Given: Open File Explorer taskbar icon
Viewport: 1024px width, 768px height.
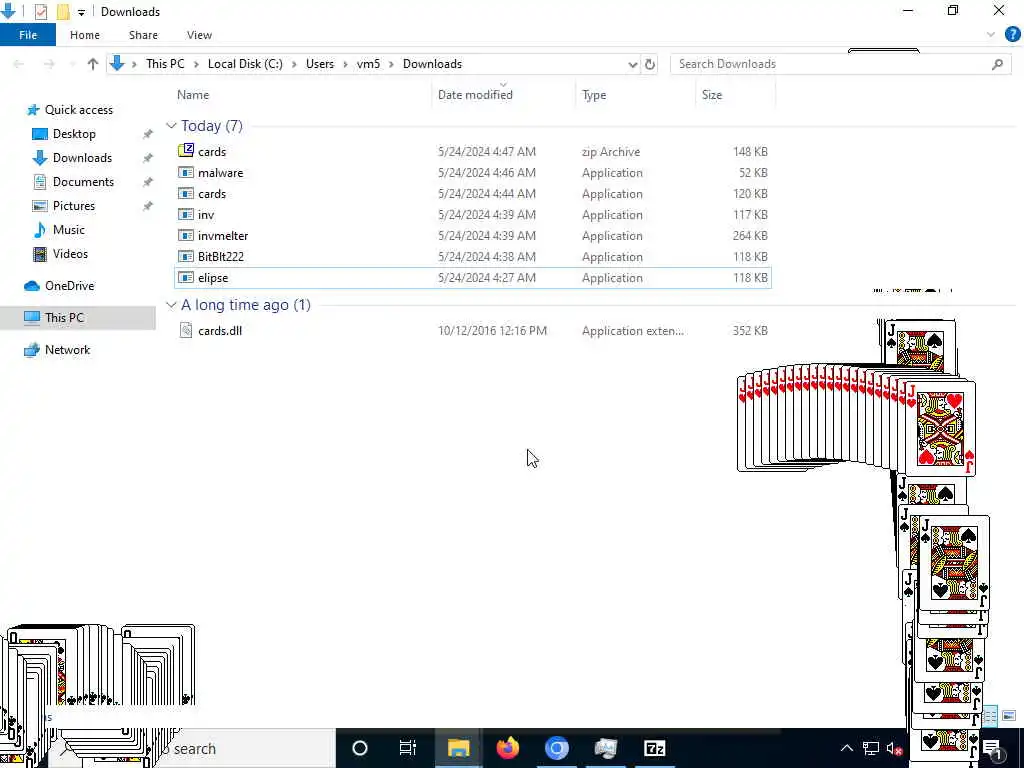Looking at the screenshot, I should [x=458, y=748].
